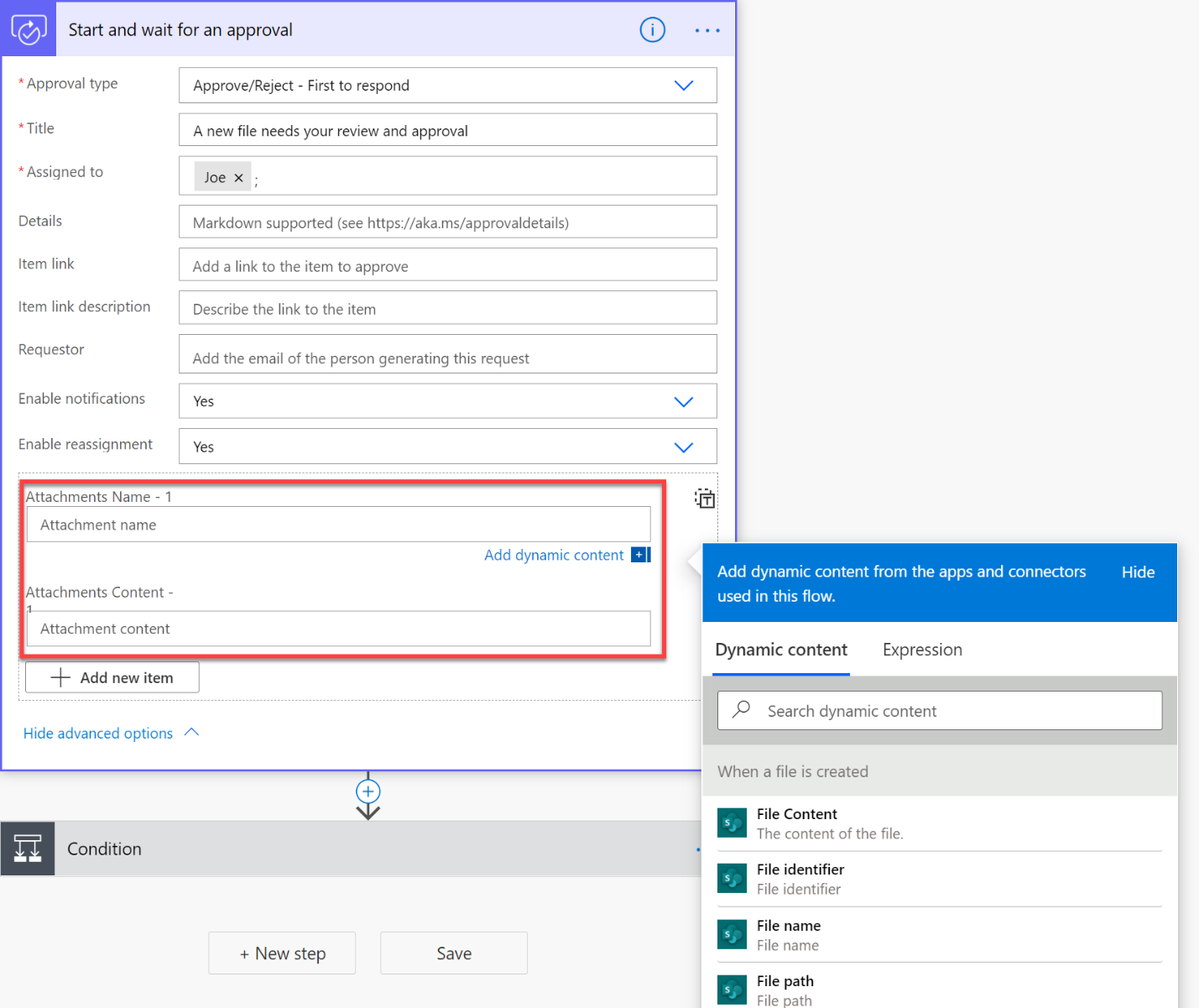
Task: Click SharePoint icon next to File name
Action: 732,935
